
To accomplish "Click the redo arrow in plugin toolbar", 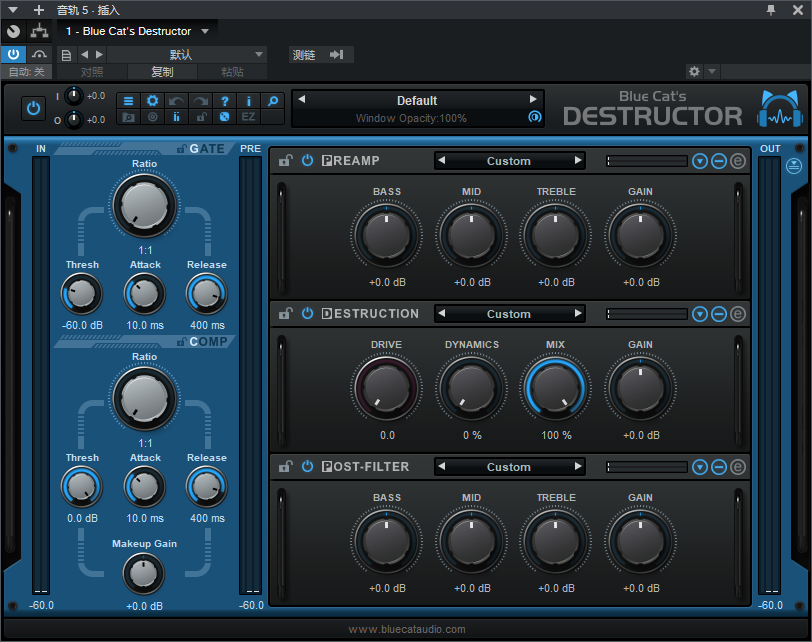I will (x=200, y=101).
